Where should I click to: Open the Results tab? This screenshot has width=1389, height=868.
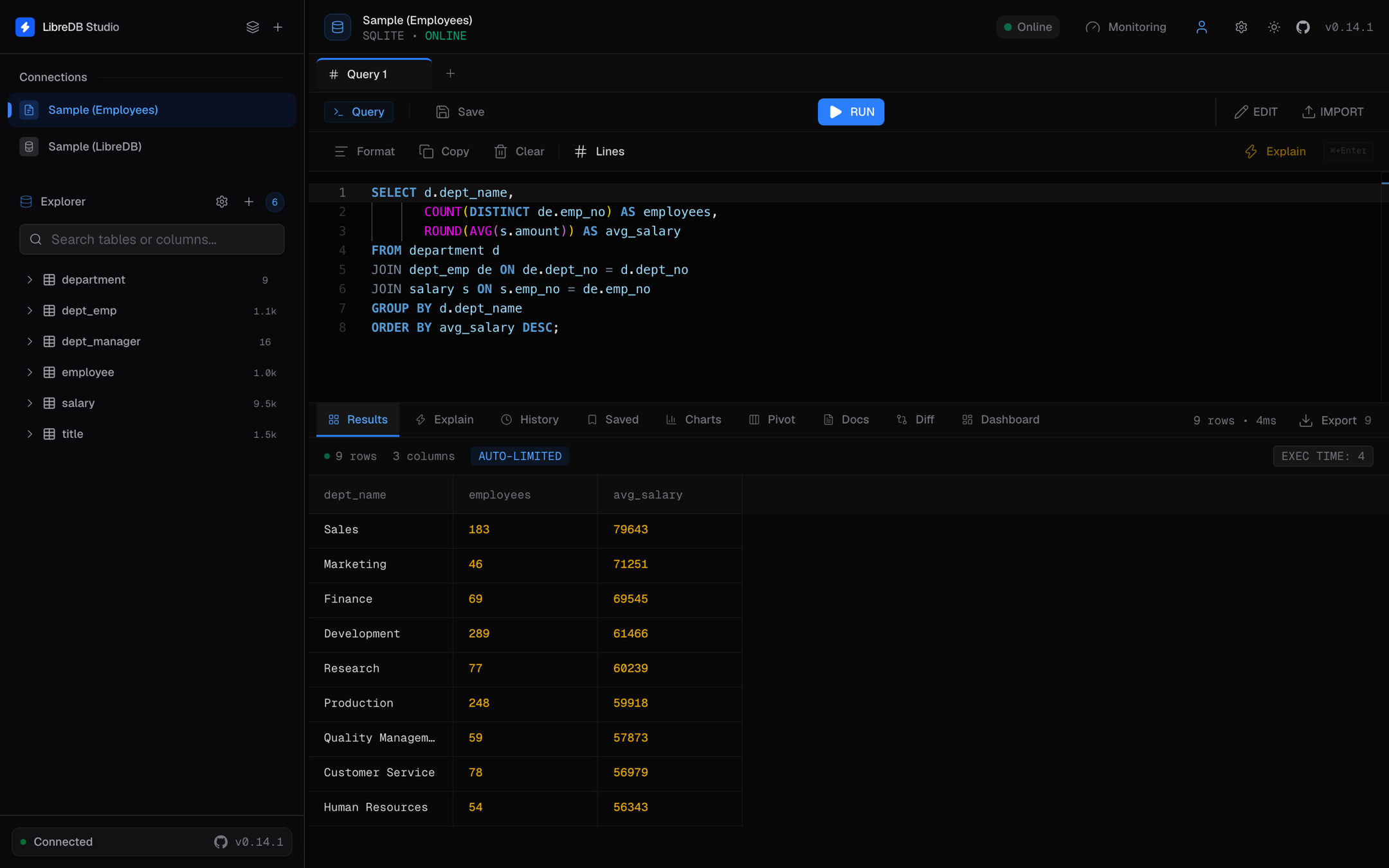(358, 420)
